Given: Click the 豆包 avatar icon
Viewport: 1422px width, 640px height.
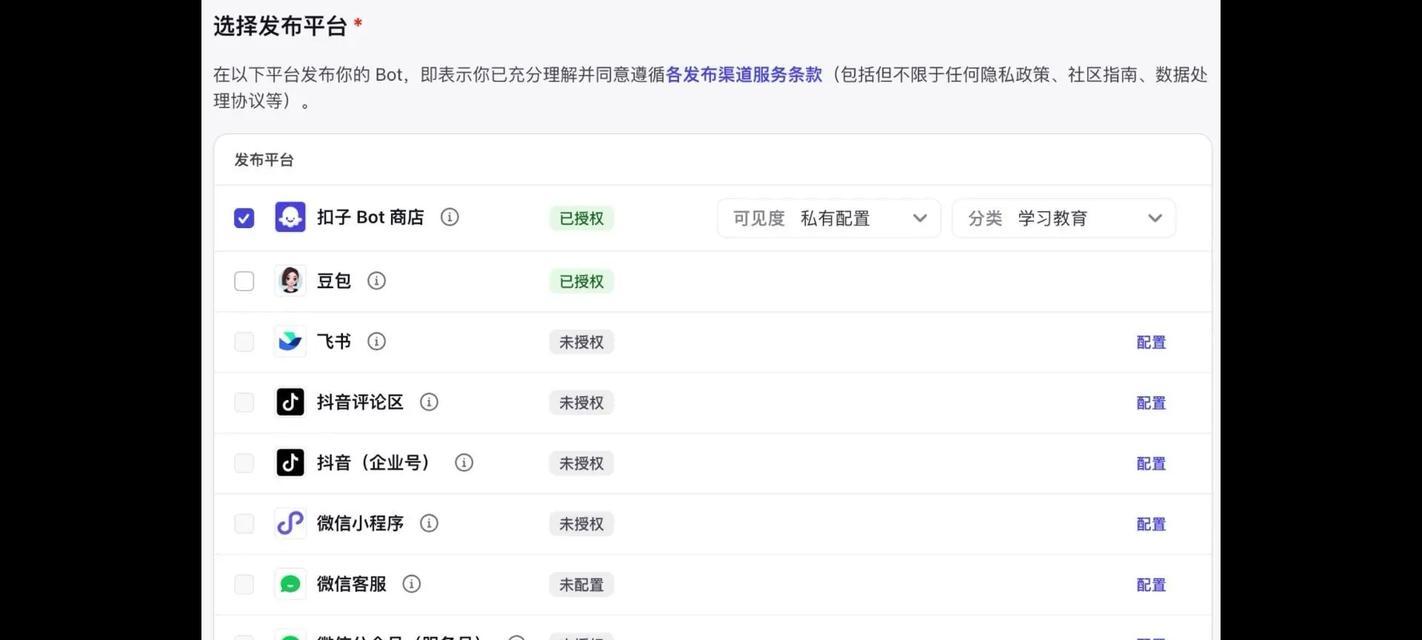Looking at the screenshot, I should click(290, 281).
